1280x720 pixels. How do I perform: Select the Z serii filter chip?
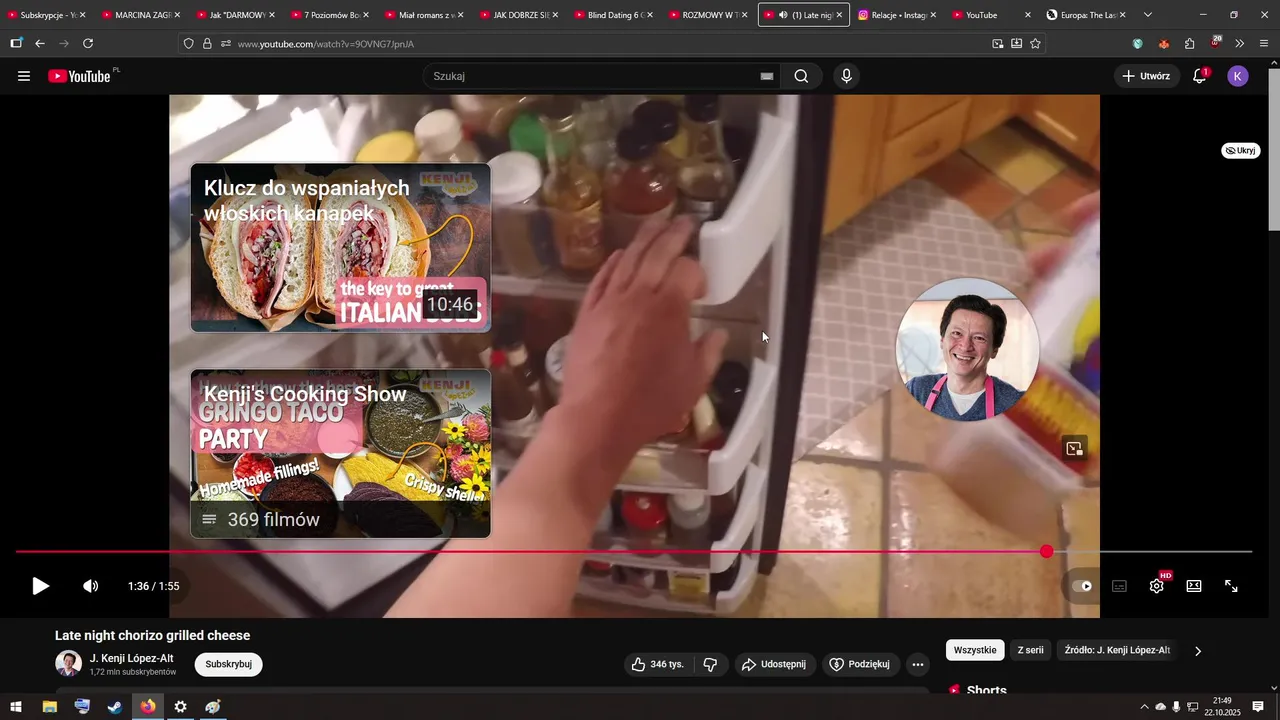pyautogui.click(x=1030, y=650)
